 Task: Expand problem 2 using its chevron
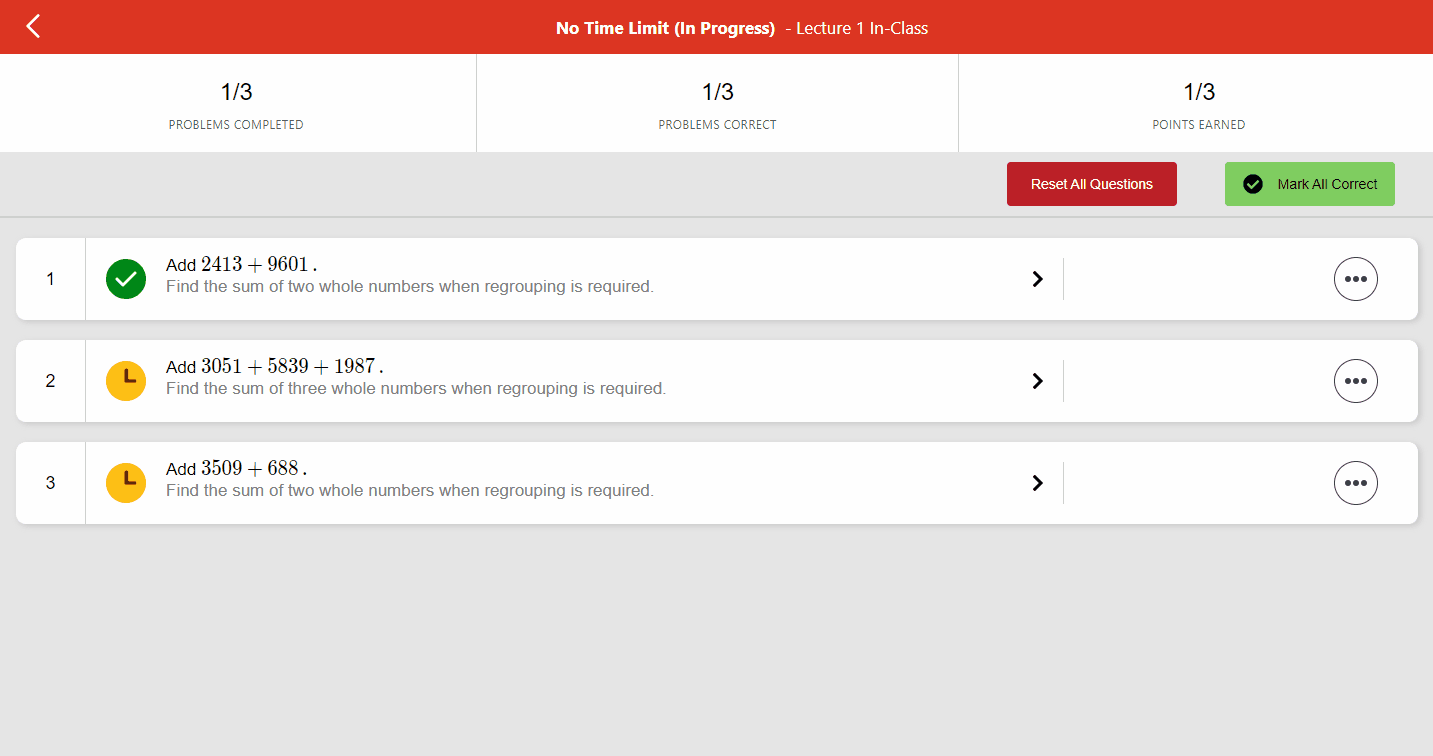pyautogui.click(x=1037, y=381)
